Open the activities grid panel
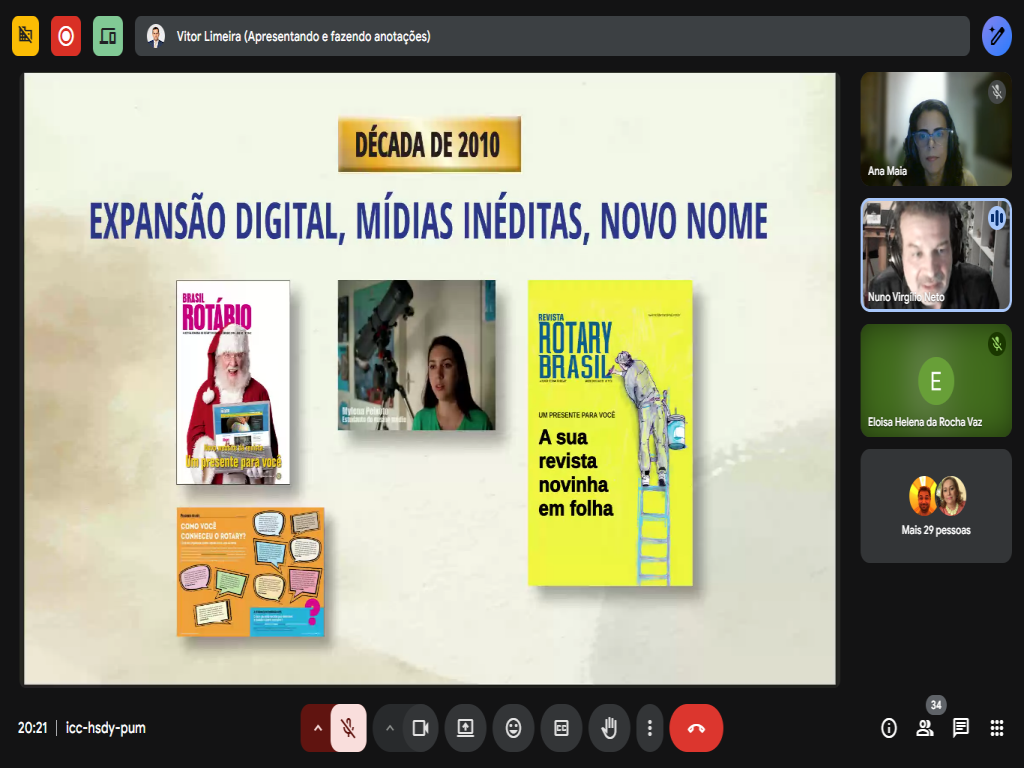Image resolution: width=1024 pixels, height=768 pixels. click(997, 728)
